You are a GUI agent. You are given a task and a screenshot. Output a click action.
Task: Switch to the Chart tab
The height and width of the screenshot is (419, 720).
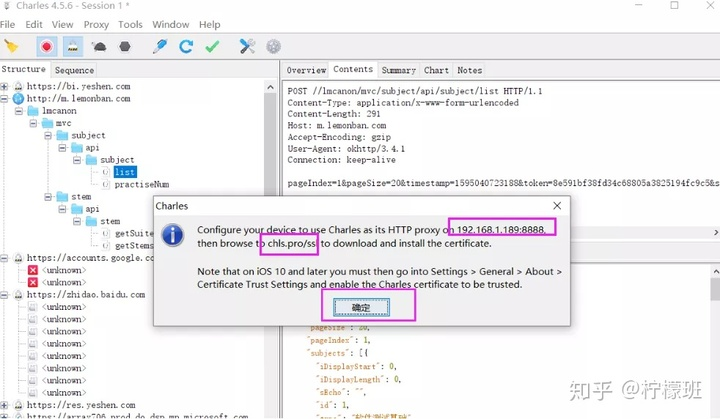tap(436, 70)
